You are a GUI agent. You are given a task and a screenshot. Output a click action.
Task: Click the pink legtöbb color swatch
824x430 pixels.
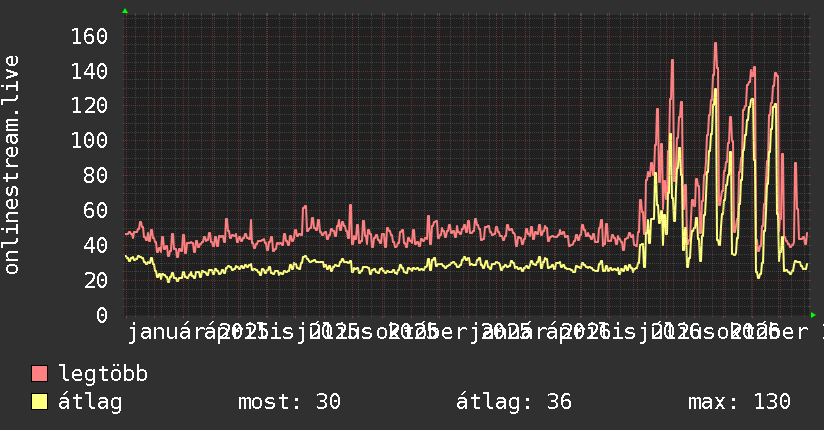point(39,374)
